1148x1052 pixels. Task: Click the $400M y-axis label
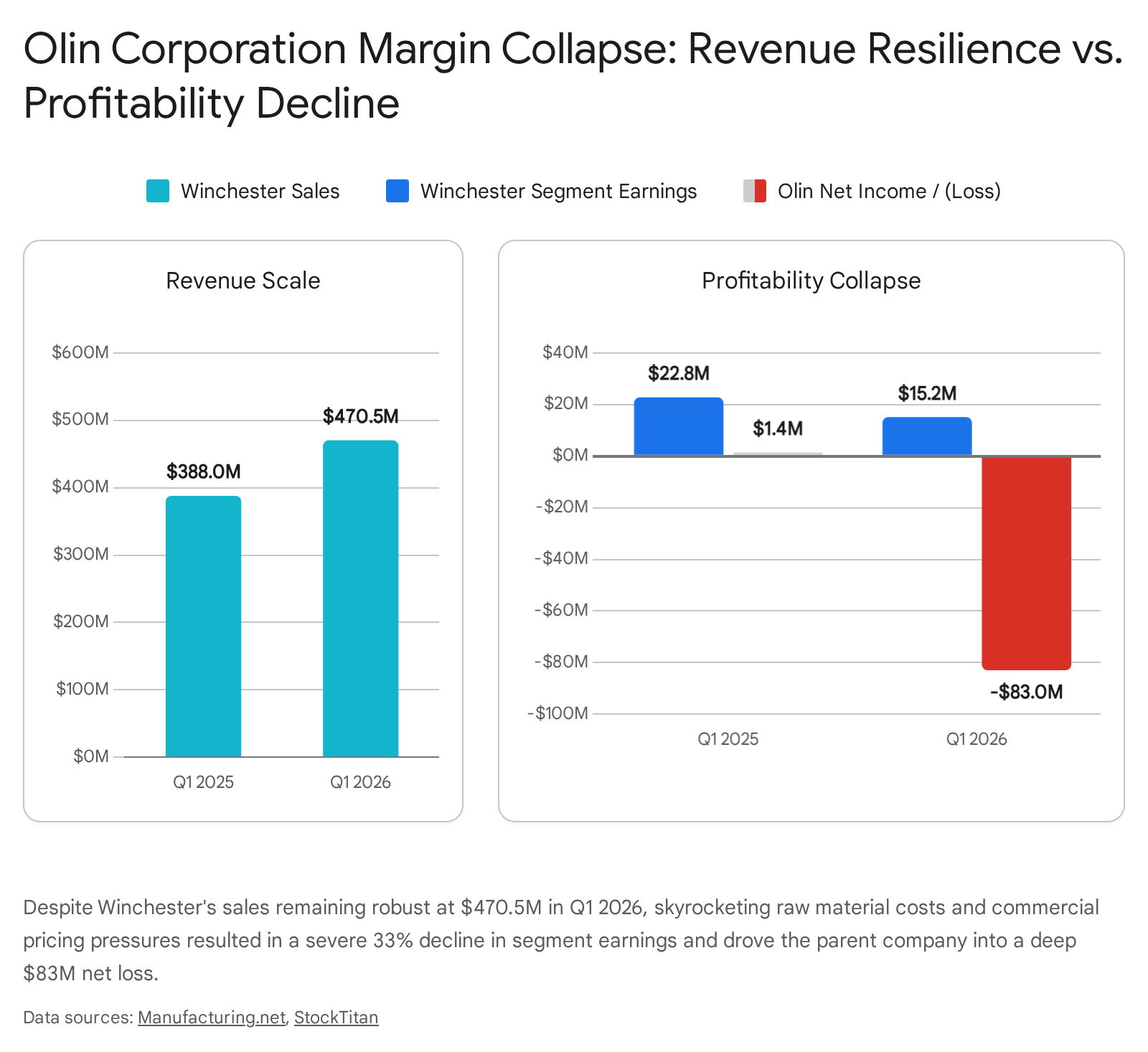[x=80, y=487]
